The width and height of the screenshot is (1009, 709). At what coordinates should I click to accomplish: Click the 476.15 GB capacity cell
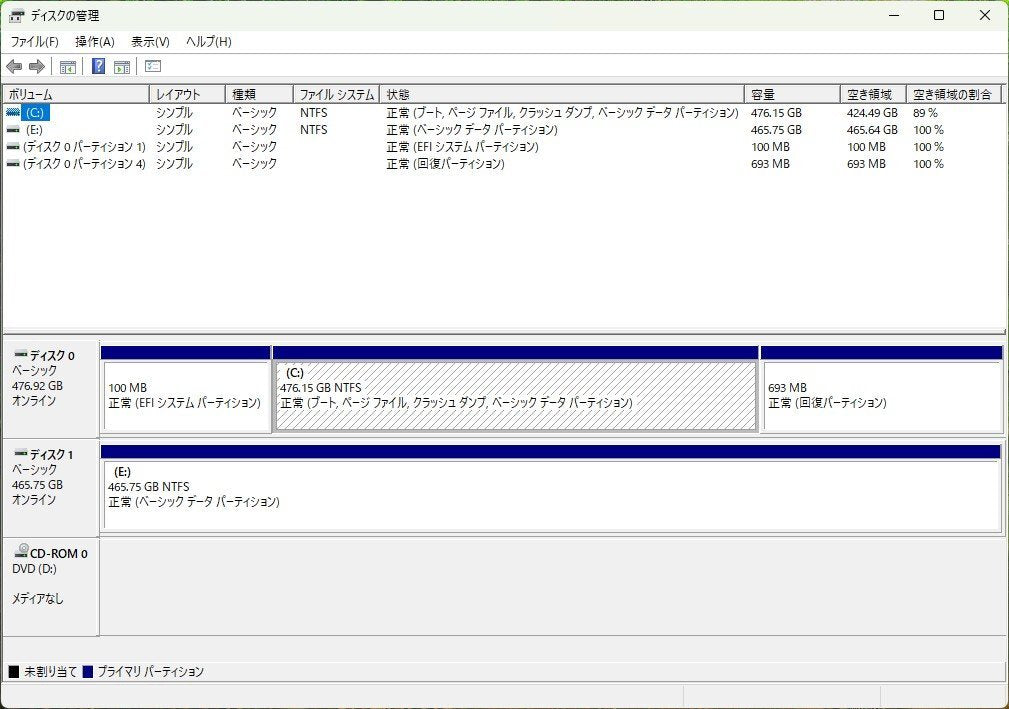tap(776, 113)
